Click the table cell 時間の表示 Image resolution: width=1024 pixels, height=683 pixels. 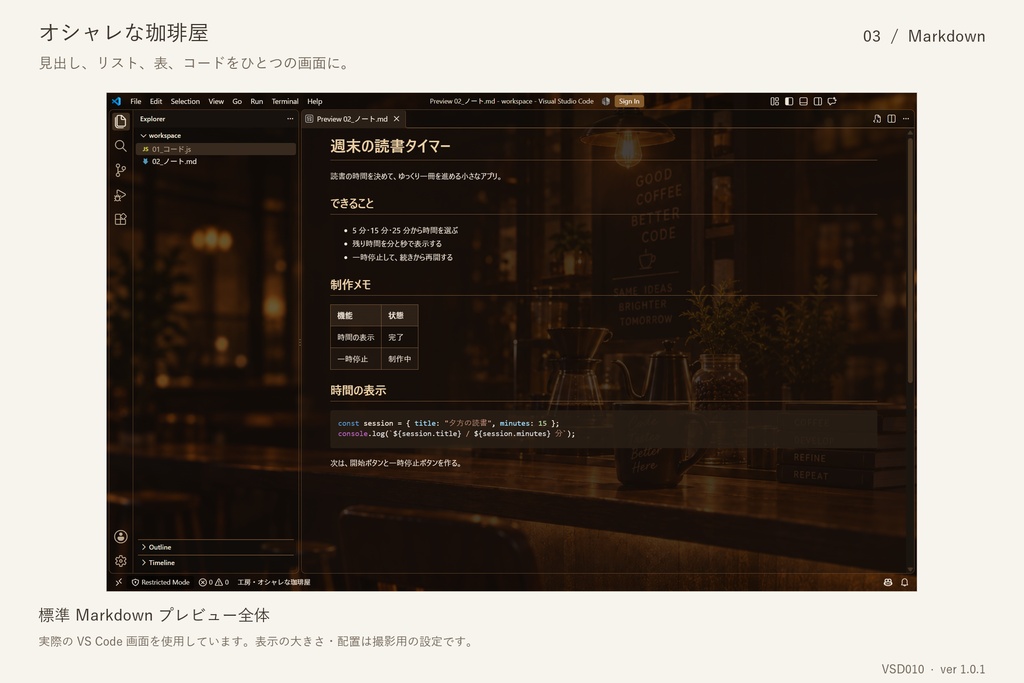(x=356, y=338)
